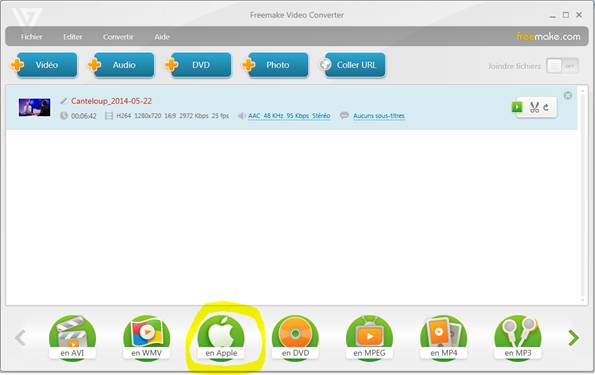Show next formats with right green arrow
This screenshot has height=375, width=595.
coord(573,338)
